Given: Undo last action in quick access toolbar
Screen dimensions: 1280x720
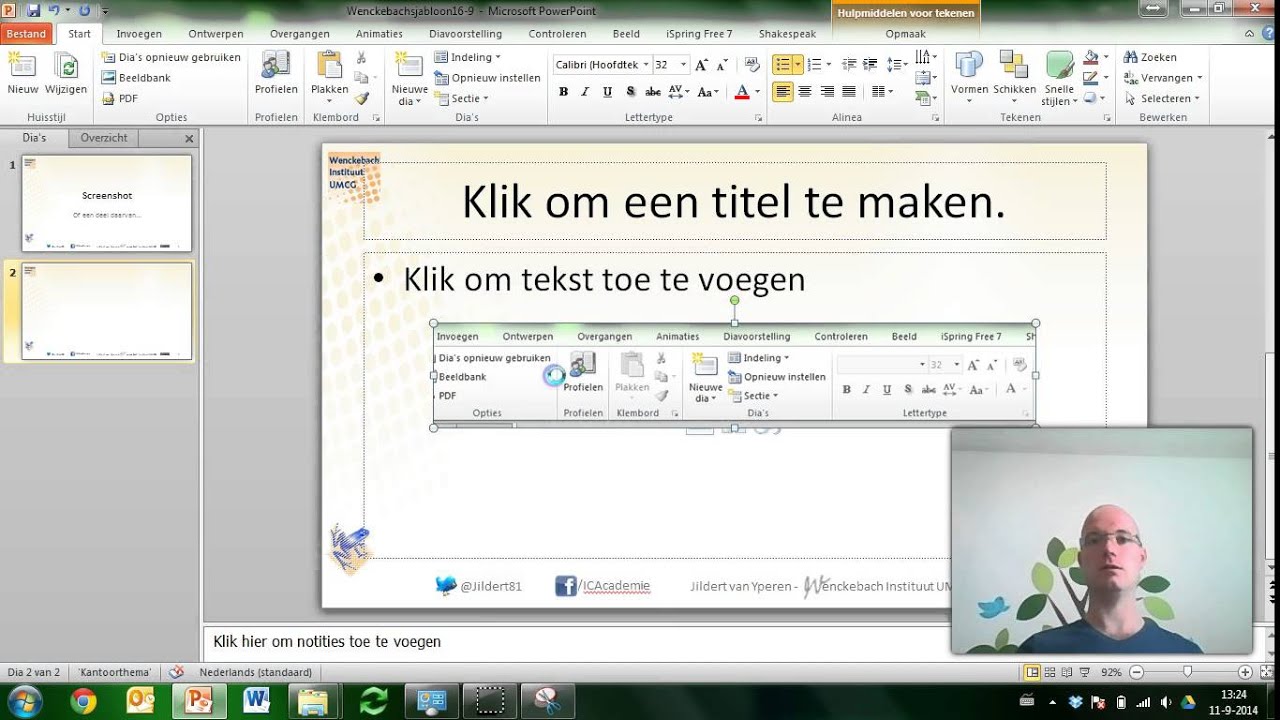Looking at the screenshot, I should (54, 10).
